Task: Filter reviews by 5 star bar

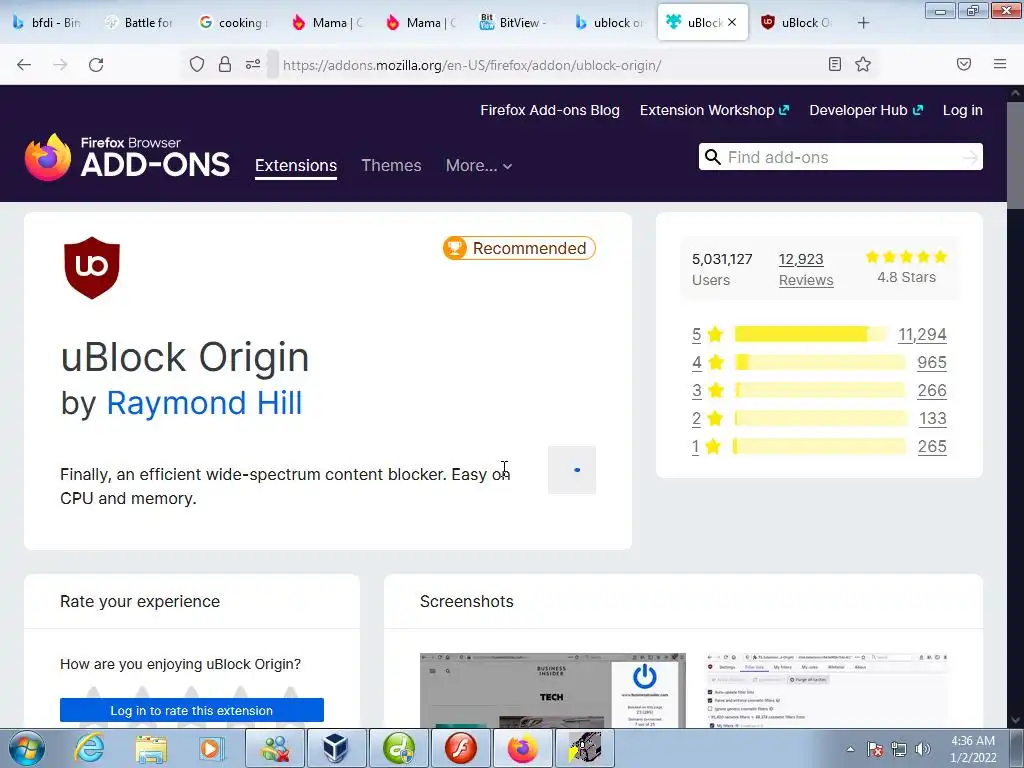Action: (x=810, y=334)
